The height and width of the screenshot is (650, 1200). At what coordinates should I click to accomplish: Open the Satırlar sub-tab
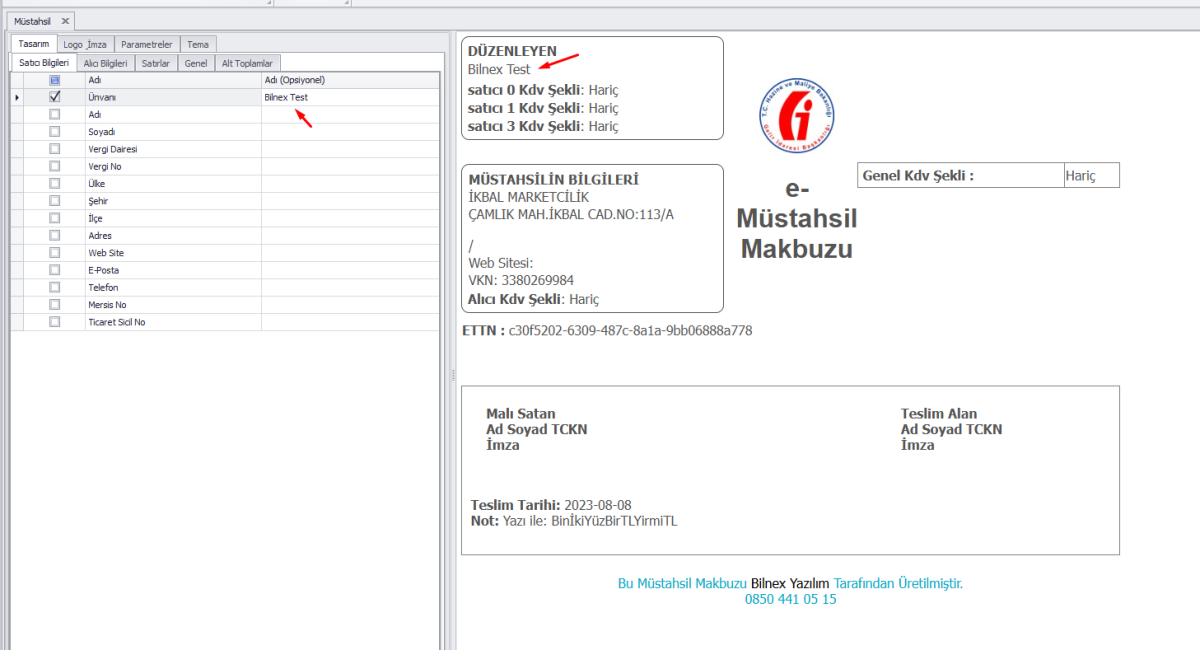click(156, 63)
